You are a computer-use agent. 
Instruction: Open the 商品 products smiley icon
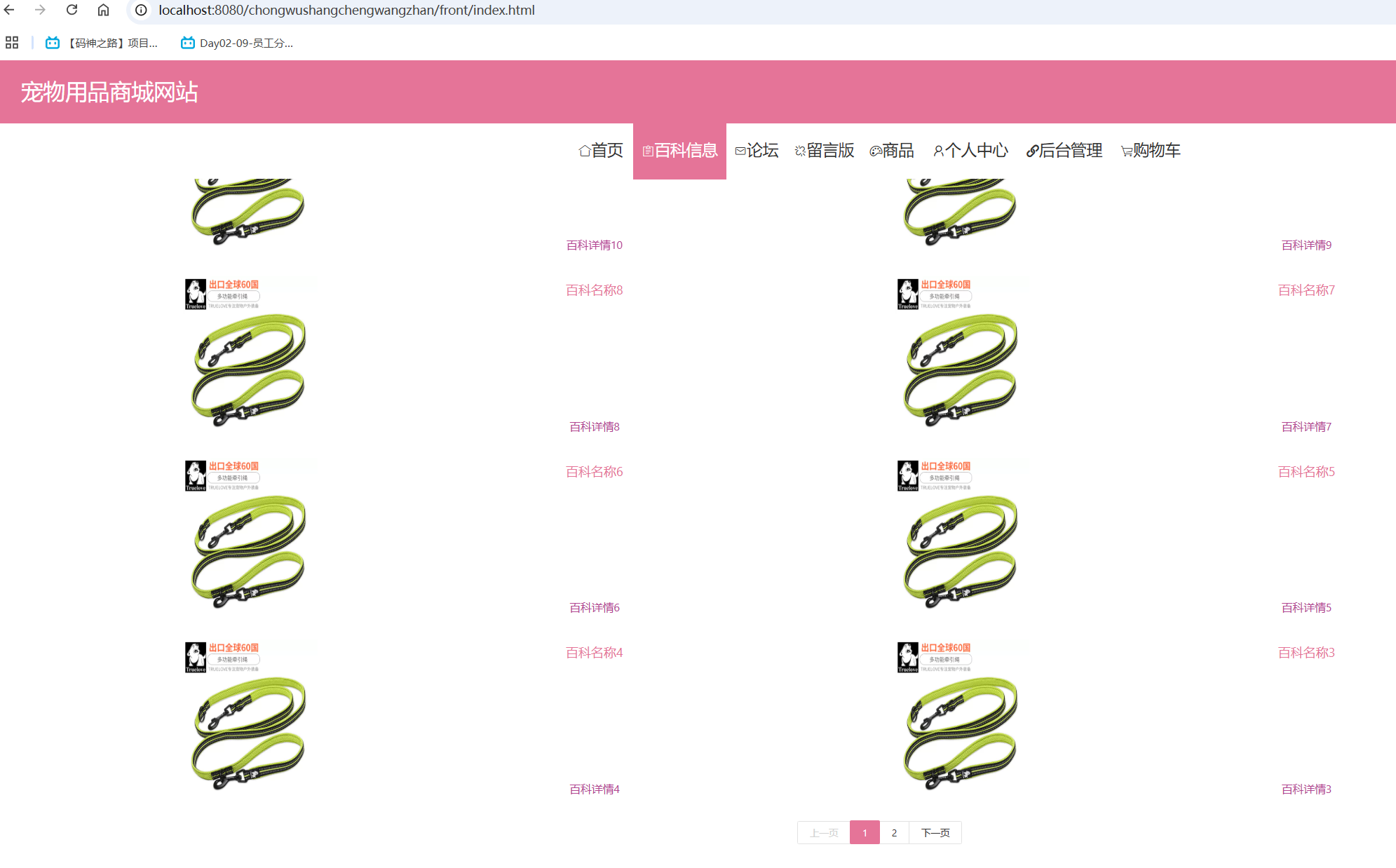click(874, 151)
